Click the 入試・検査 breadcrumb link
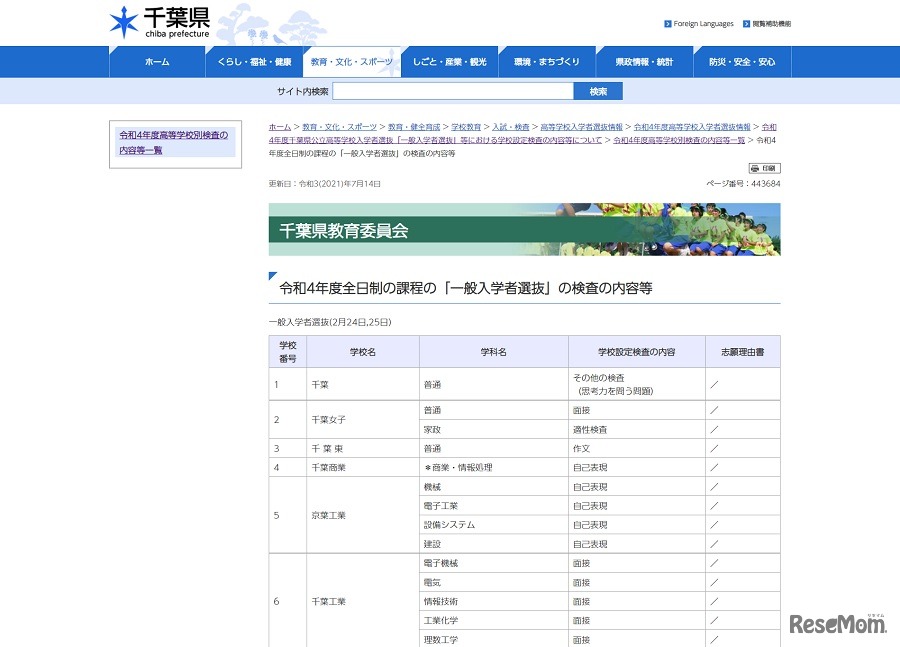This screenshot has height=647, width=900. coord(510,127)
